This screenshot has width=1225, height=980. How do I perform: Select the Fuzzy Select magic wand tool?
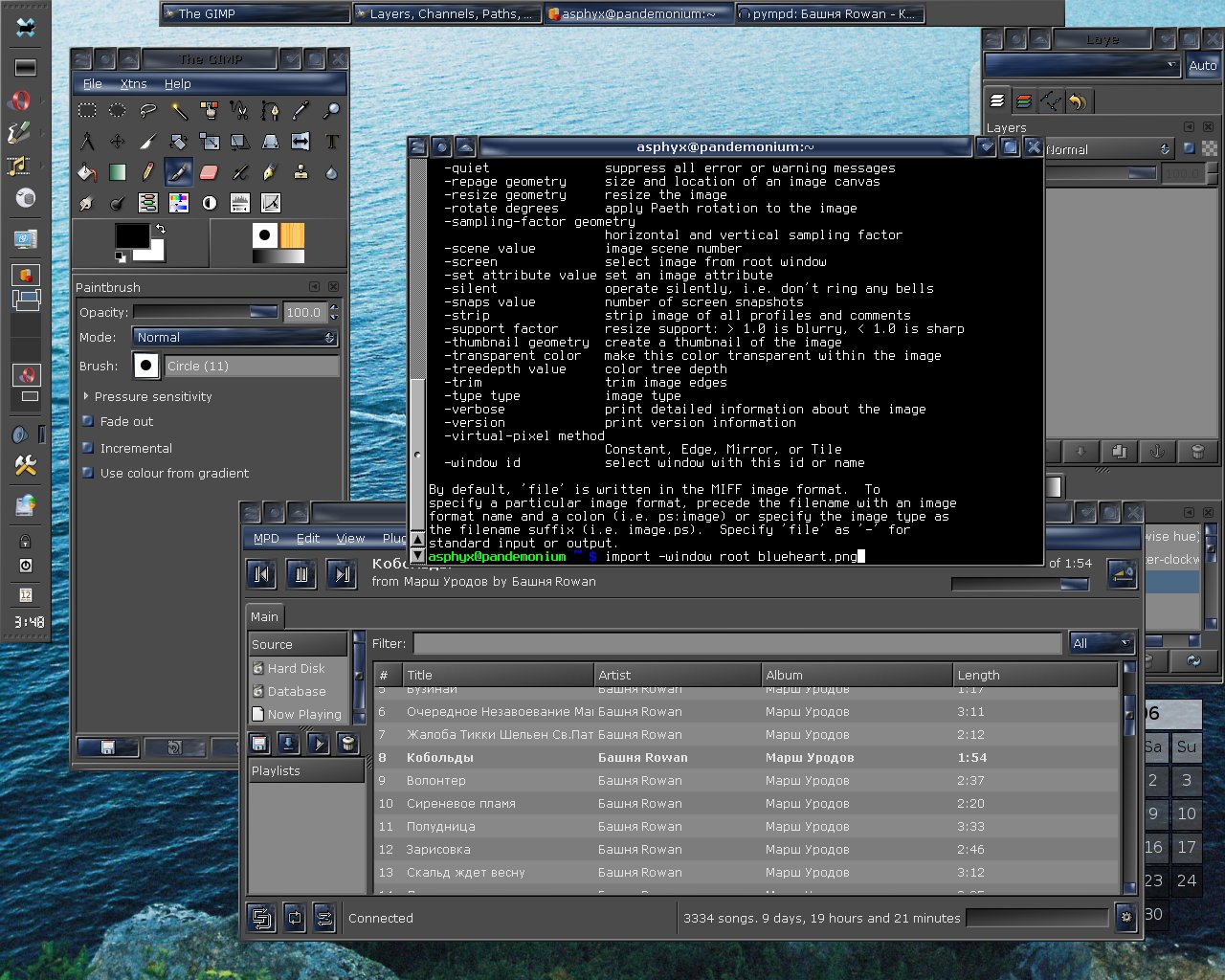click(x=179, y=110)
